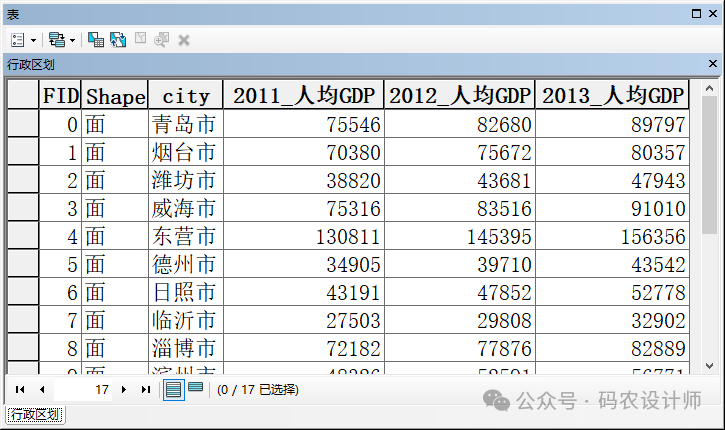Go to the first record
The image size is (725, 430).
pos(20,389)
